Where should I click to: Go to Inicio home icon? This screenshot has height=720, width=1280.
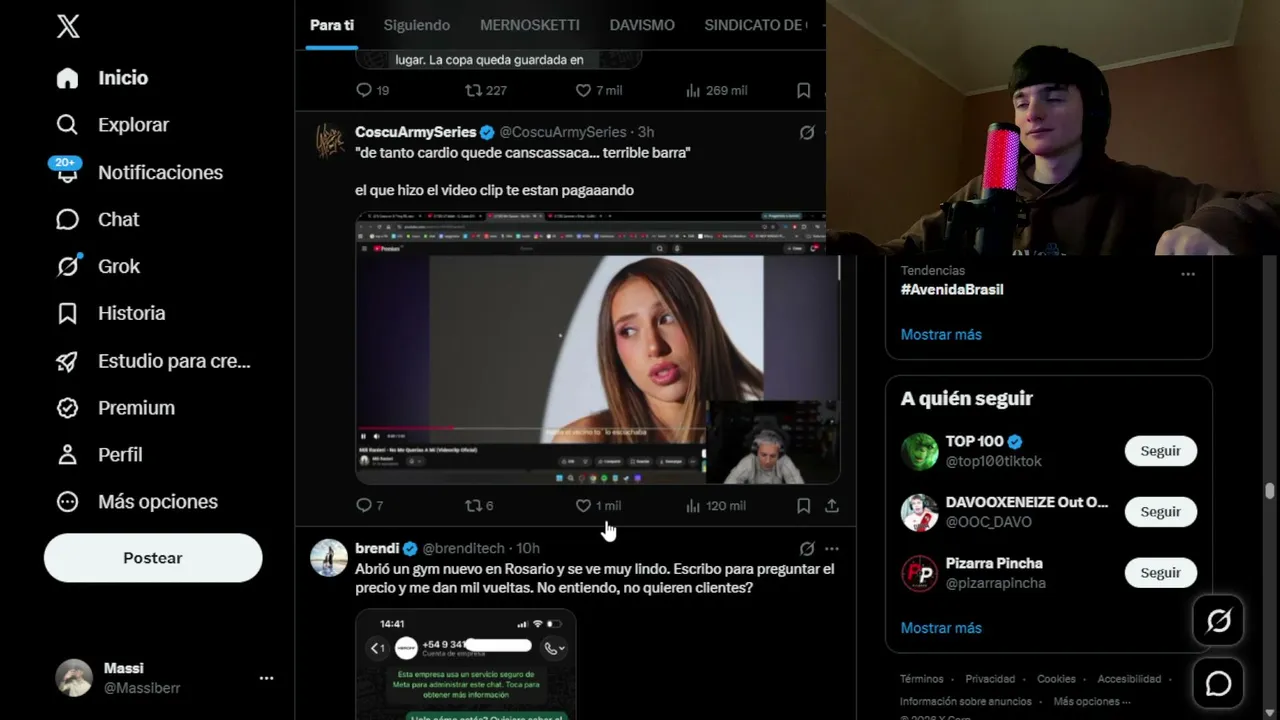pos(67,78)
